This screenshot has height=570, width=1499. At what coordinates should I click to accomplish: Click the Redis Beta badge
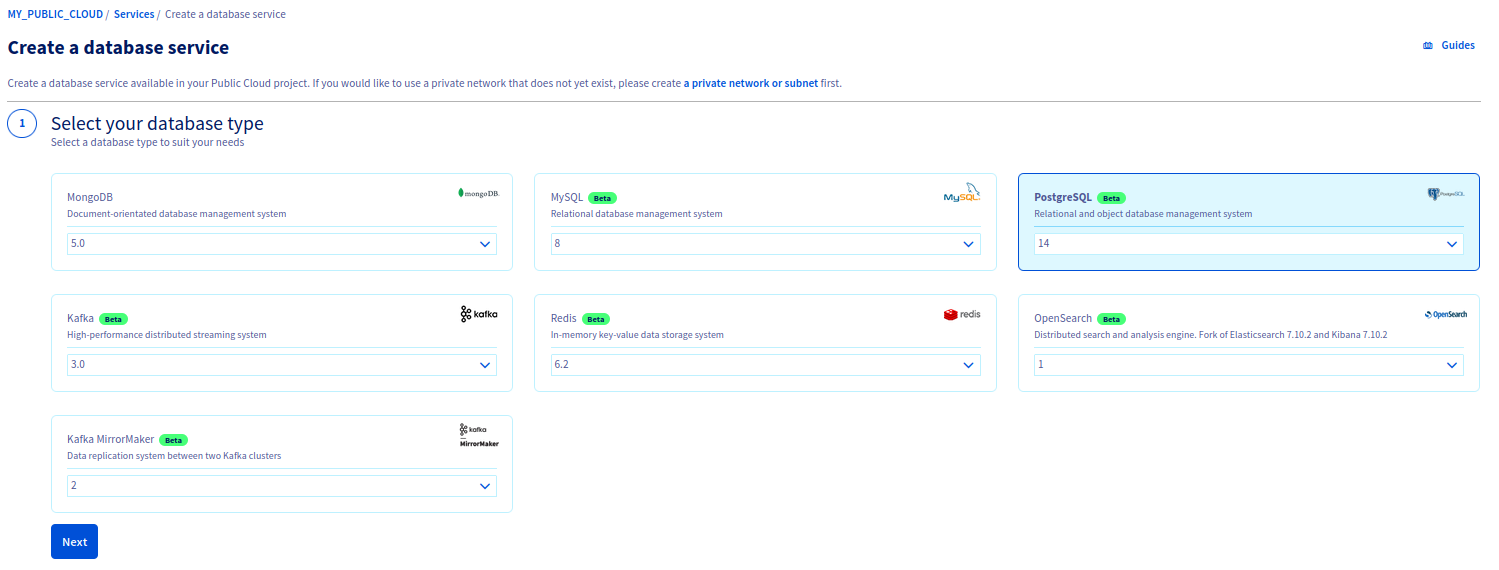tap(596, 319)
